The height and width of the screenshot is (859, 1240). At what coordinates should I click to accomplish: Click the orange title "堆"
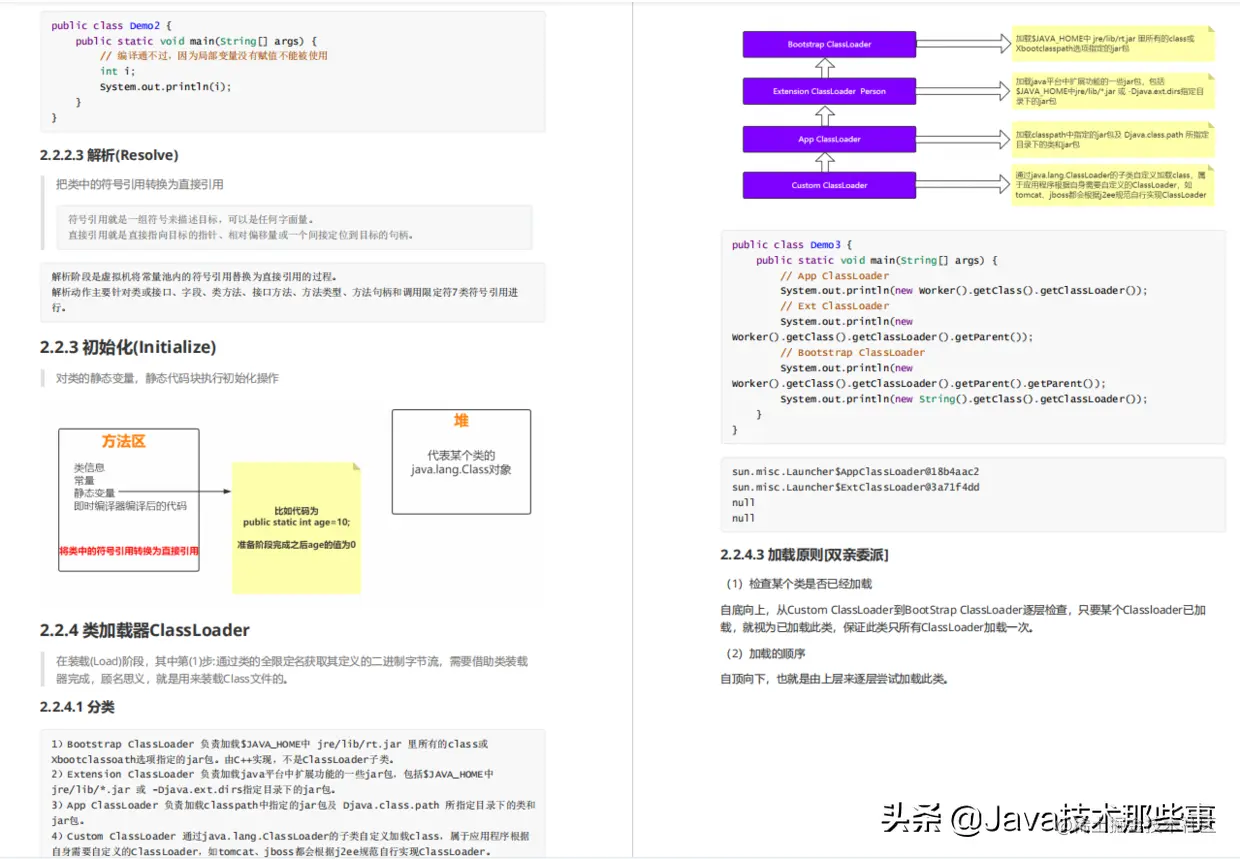pos(461,420)
